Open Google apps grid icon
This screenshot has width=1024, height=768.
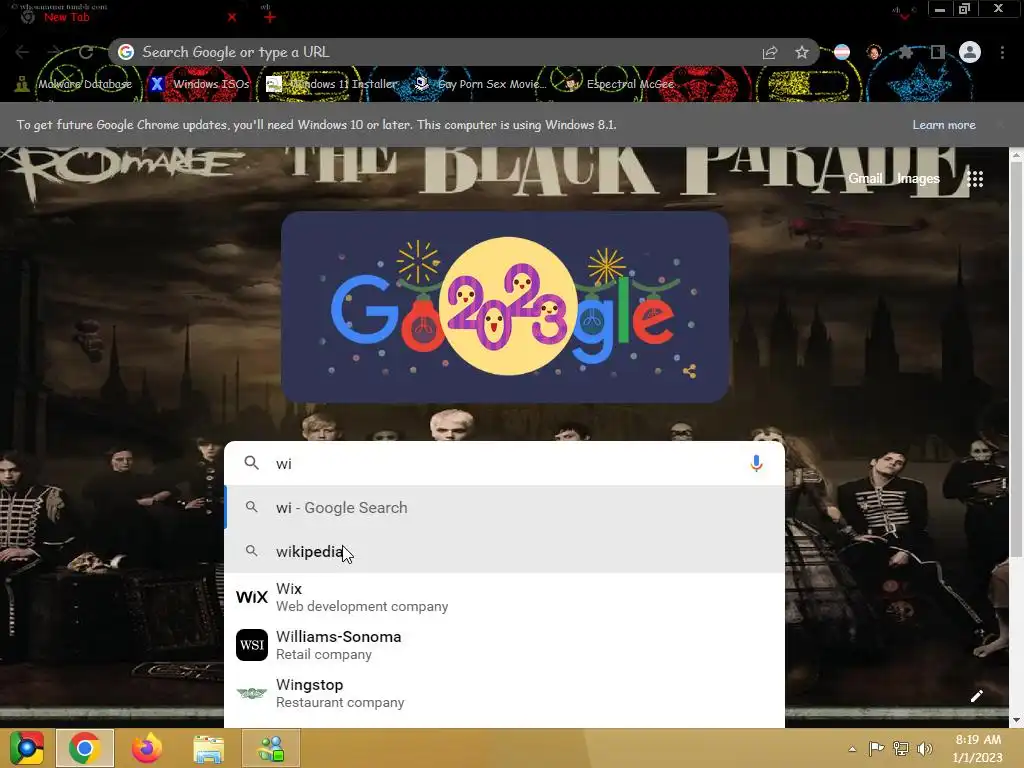[975, 179]
